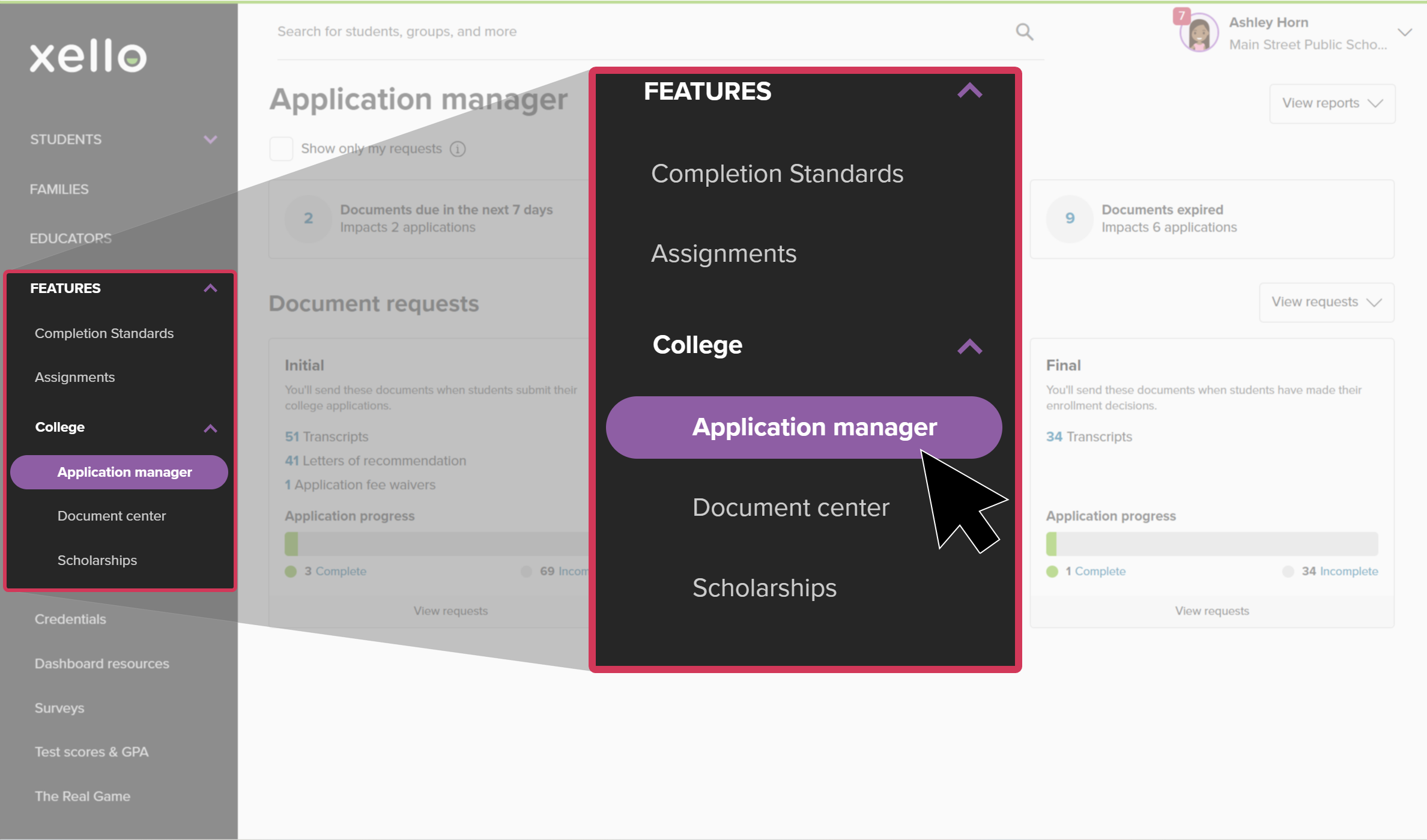Open Ashley Horn's profile avatar
This screenshot has height=840, width=1427.
(1198, 32)
